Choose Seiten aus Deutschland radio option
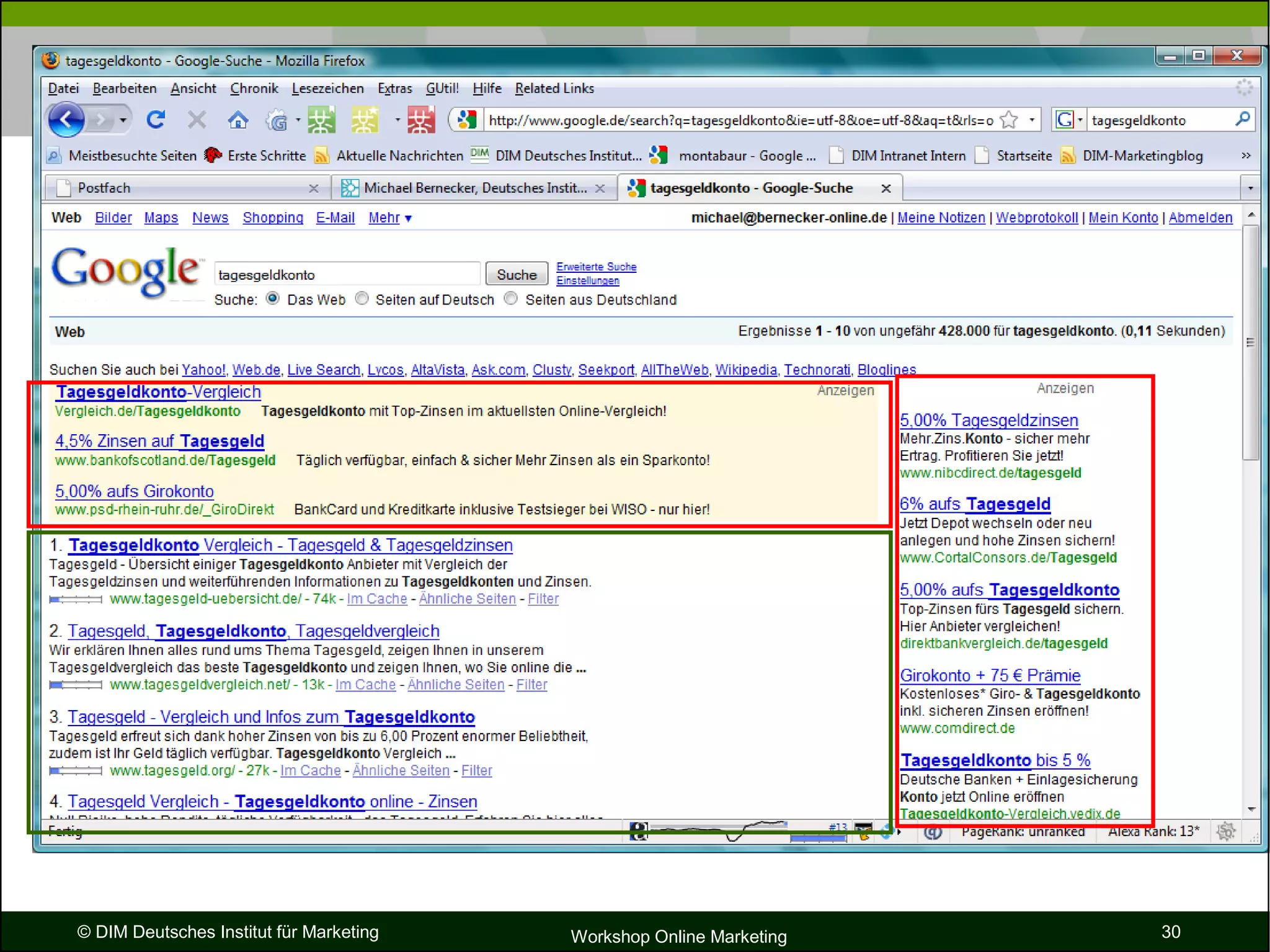The height and width of the screenshot is (952, 1270). tap(511, 299)
